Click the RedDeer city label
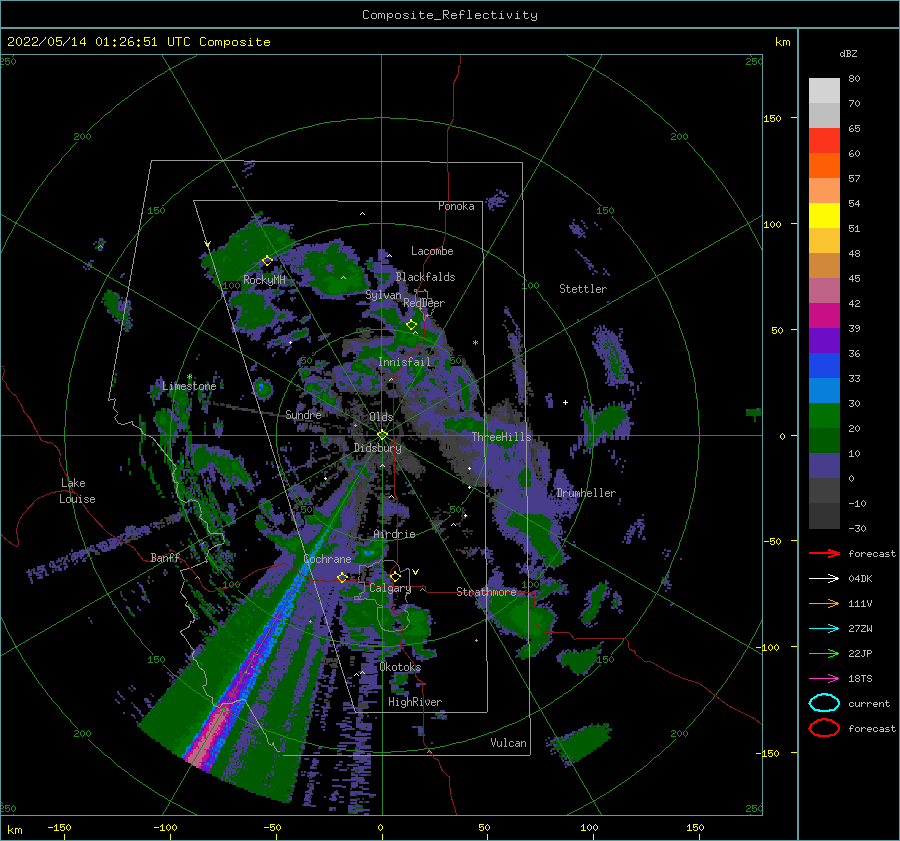The width and height of the screenshot is (900, 841). pos(424,303)
